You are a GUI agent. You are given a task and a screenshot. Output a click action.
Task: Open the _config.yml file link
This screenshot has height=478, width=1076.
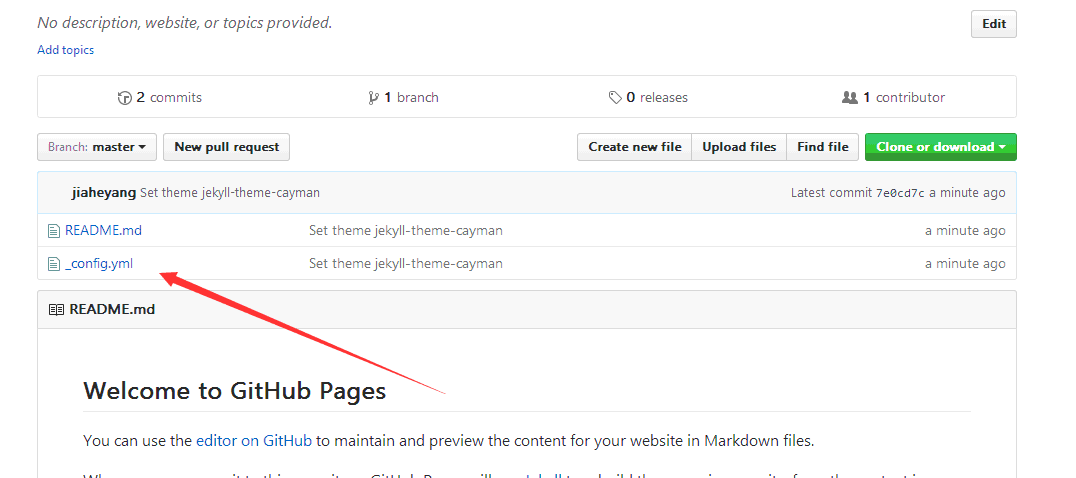[x=99, y=263]
